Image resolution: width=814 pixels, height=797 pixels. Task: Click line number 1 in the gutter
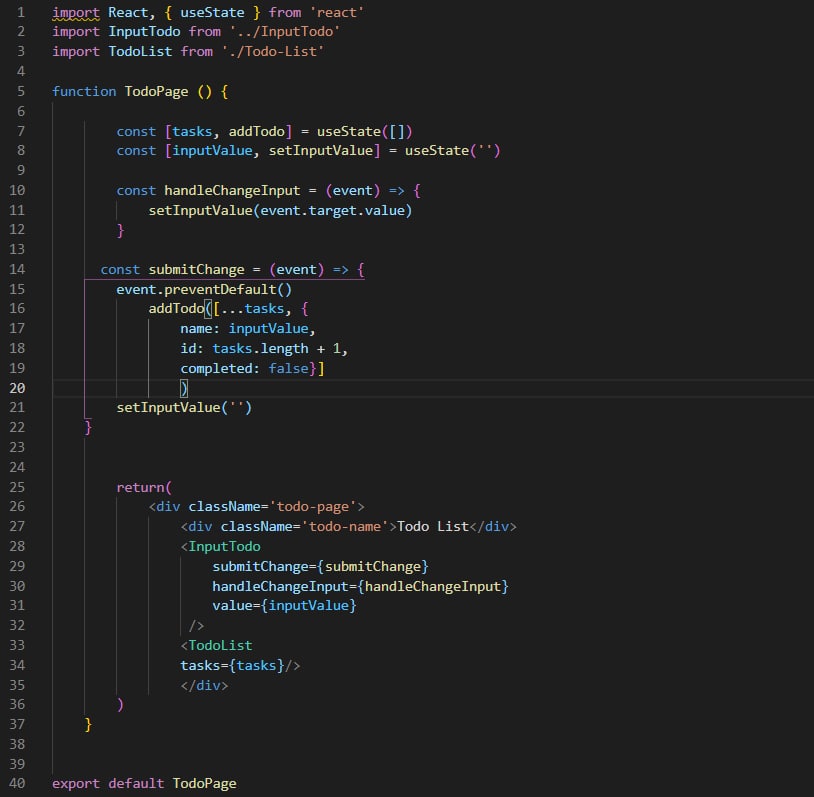coord(21,12)
